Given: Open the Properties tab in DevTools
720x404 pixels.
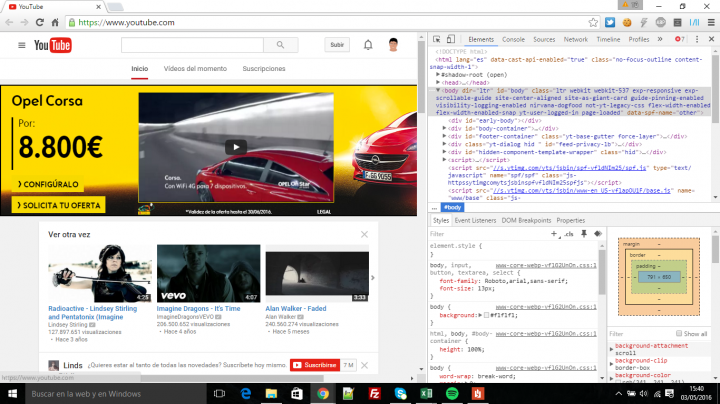Looking at the screenshot, I should [x=571, y=220].
